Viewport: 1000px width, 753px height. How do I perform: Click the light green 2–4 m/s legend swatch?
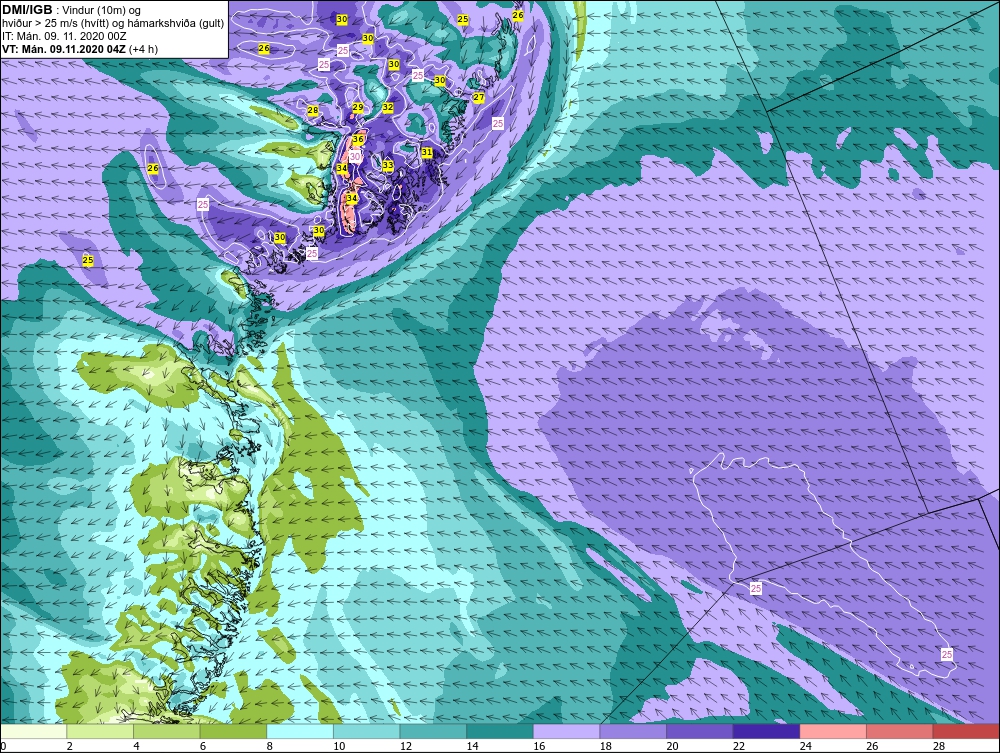99,731
